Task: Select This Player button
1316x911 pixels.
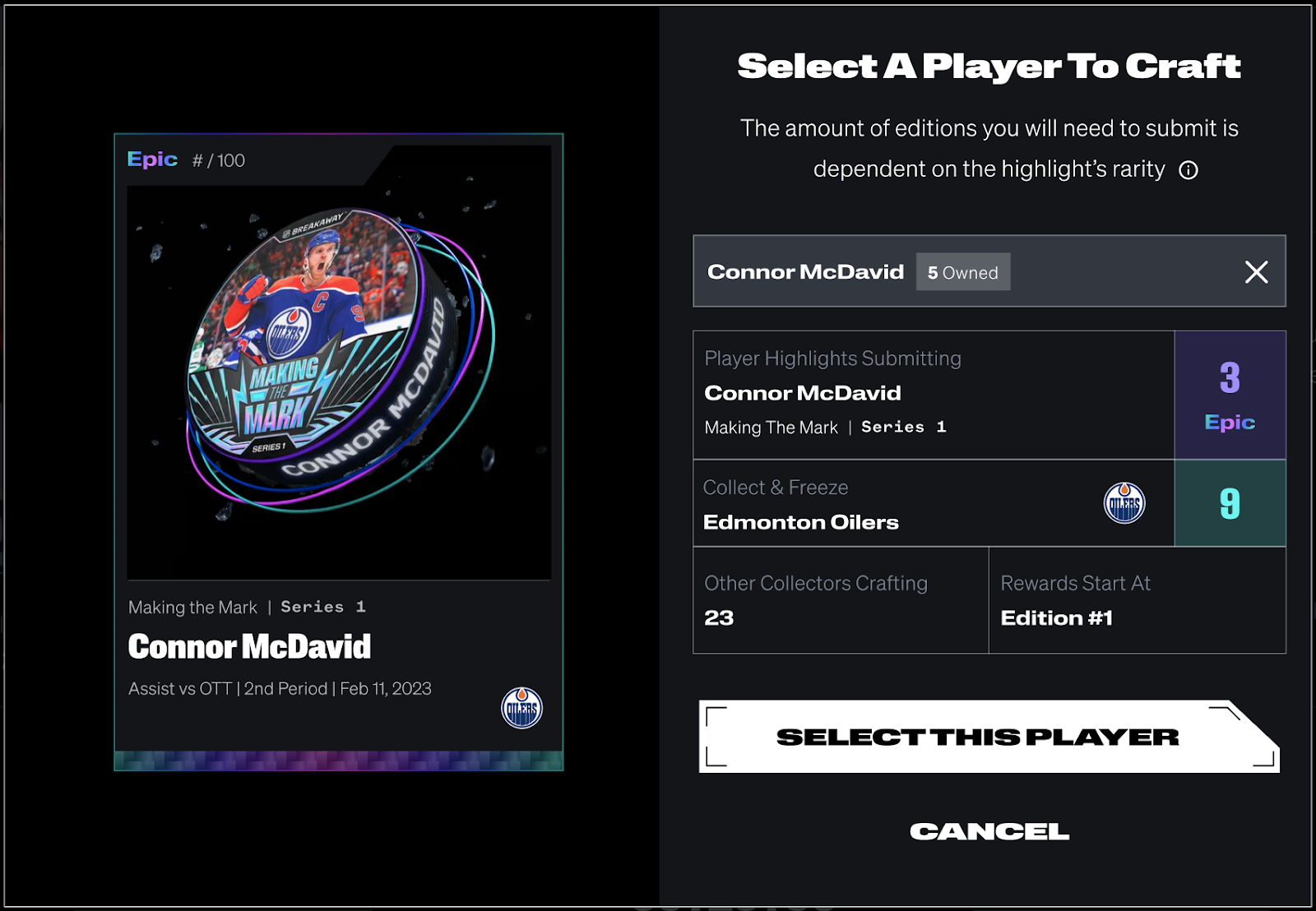Action: pyautogui.click(x=989, y=737)
